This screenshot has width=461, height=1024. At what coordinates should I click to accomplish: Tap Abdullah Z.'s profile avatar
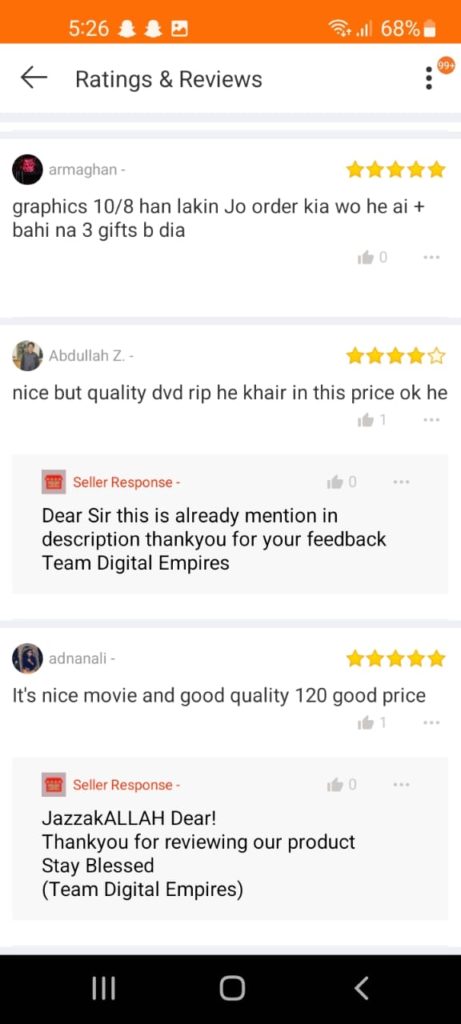27,356
